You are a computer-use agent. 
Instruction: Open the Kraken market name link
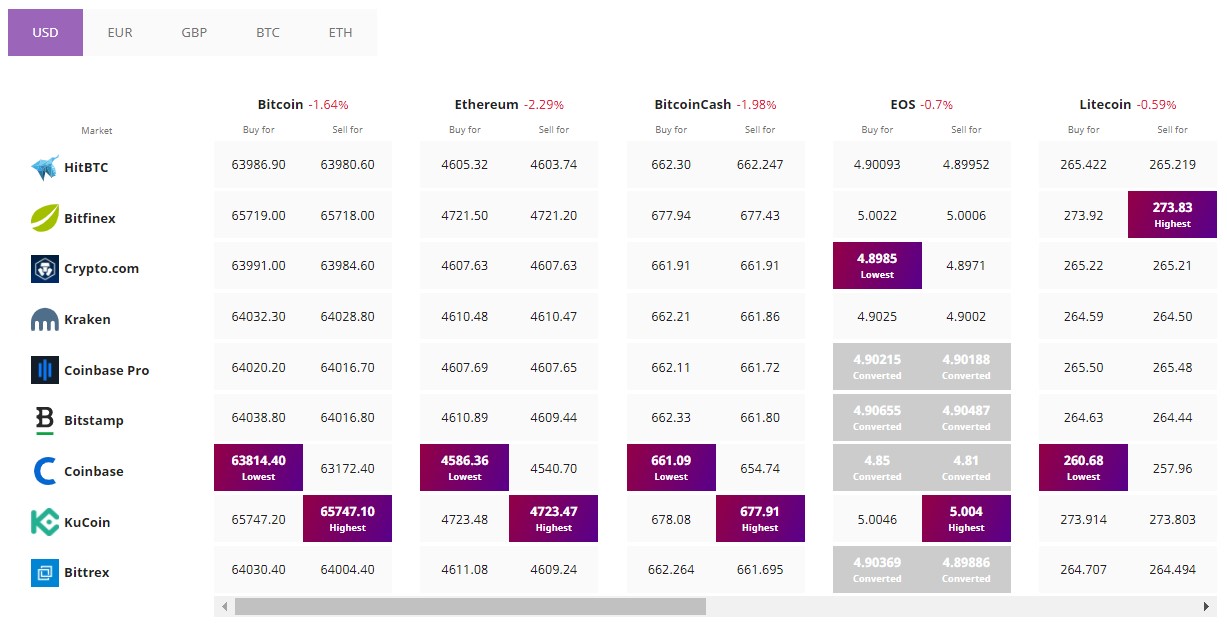pos(87,320)
